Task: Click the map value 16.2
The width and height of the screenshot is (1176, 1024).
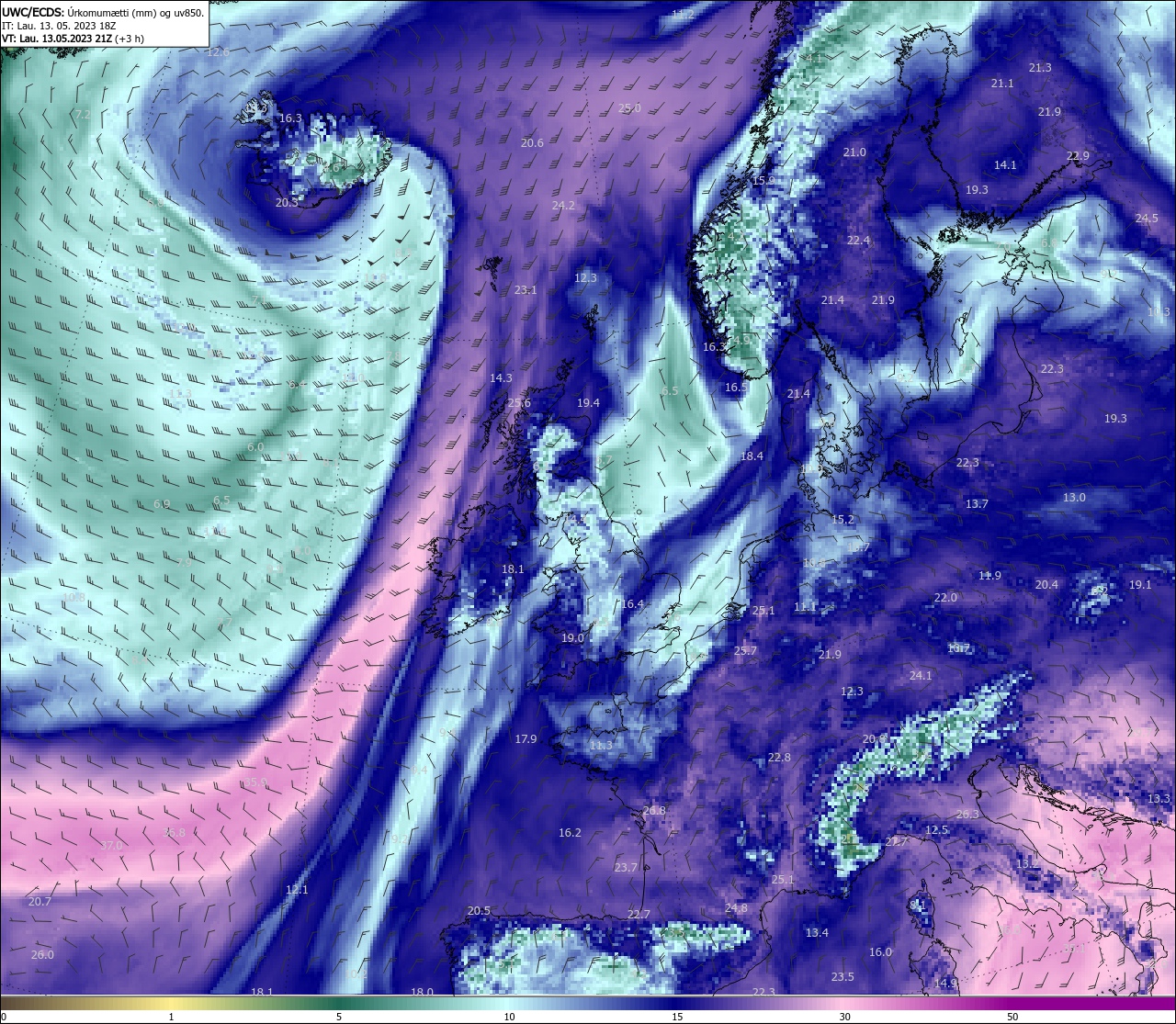Action: pyautogui.click(x=570, y=833)
